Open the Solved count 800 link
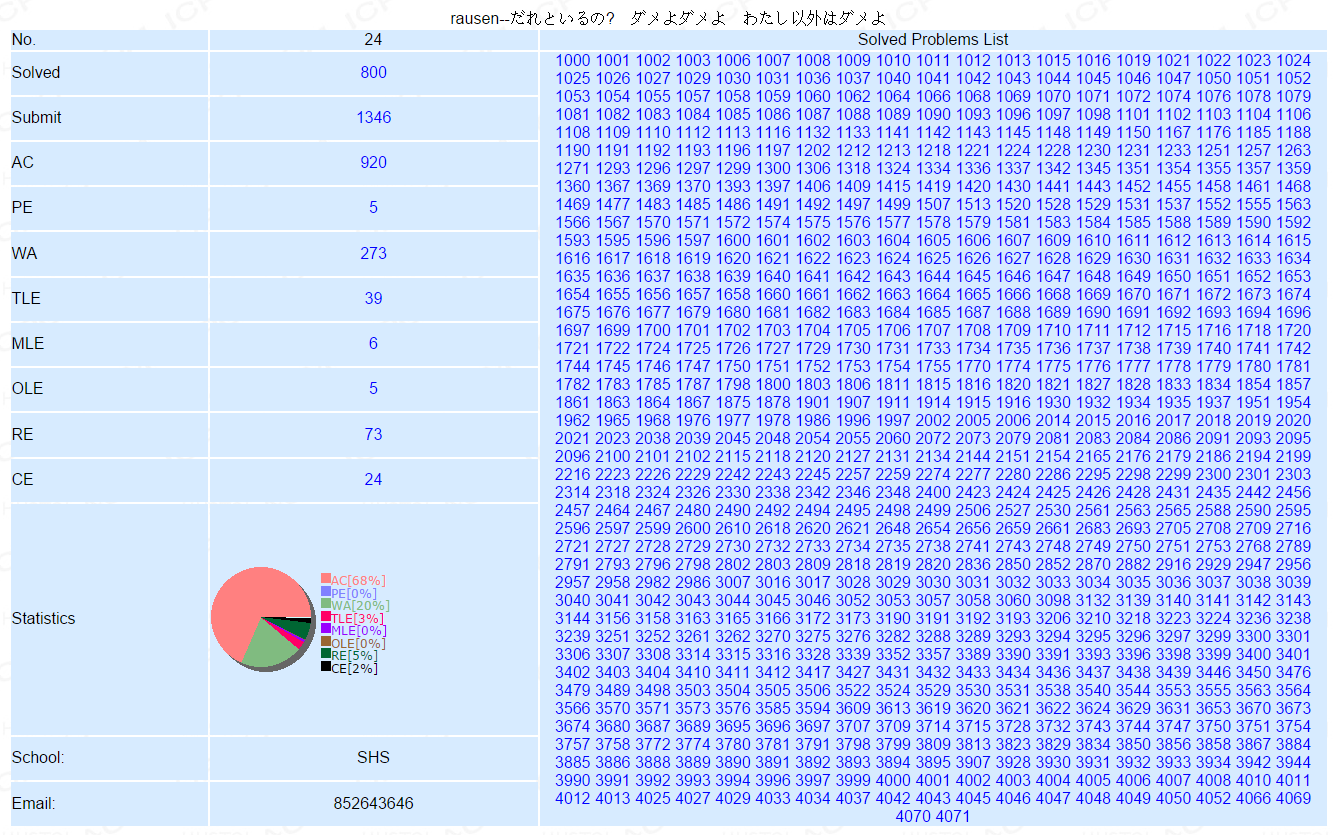The image size is (1334, 835). click(x=373, y=72)
